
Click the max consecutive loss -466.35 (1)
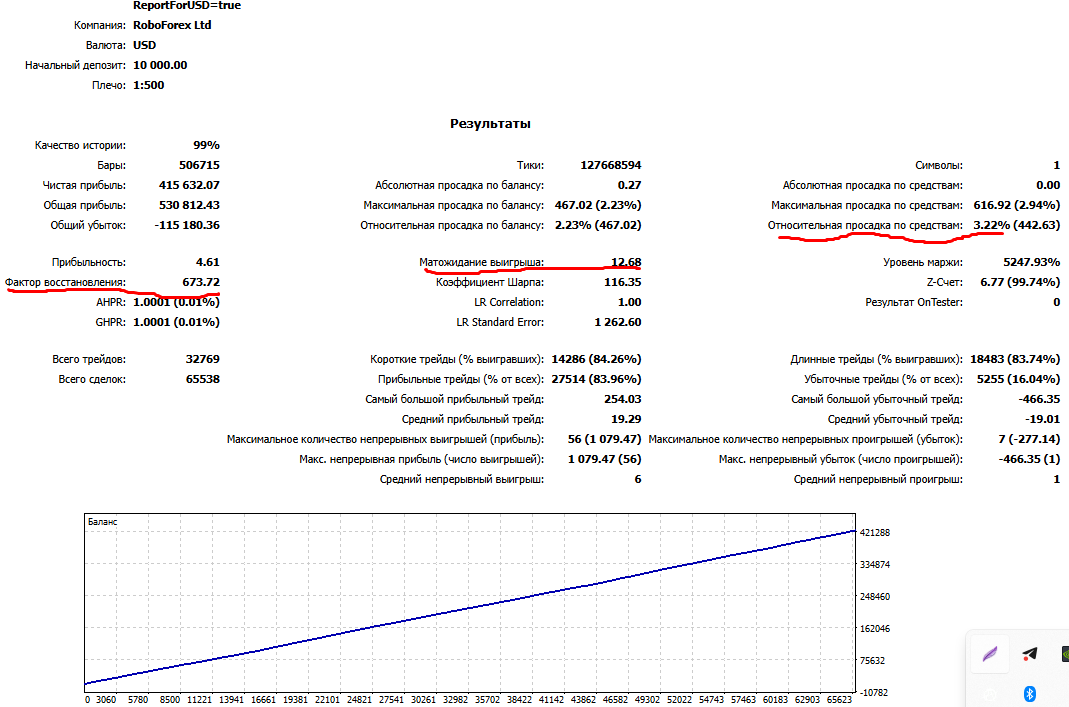(x=1029, y=459)
